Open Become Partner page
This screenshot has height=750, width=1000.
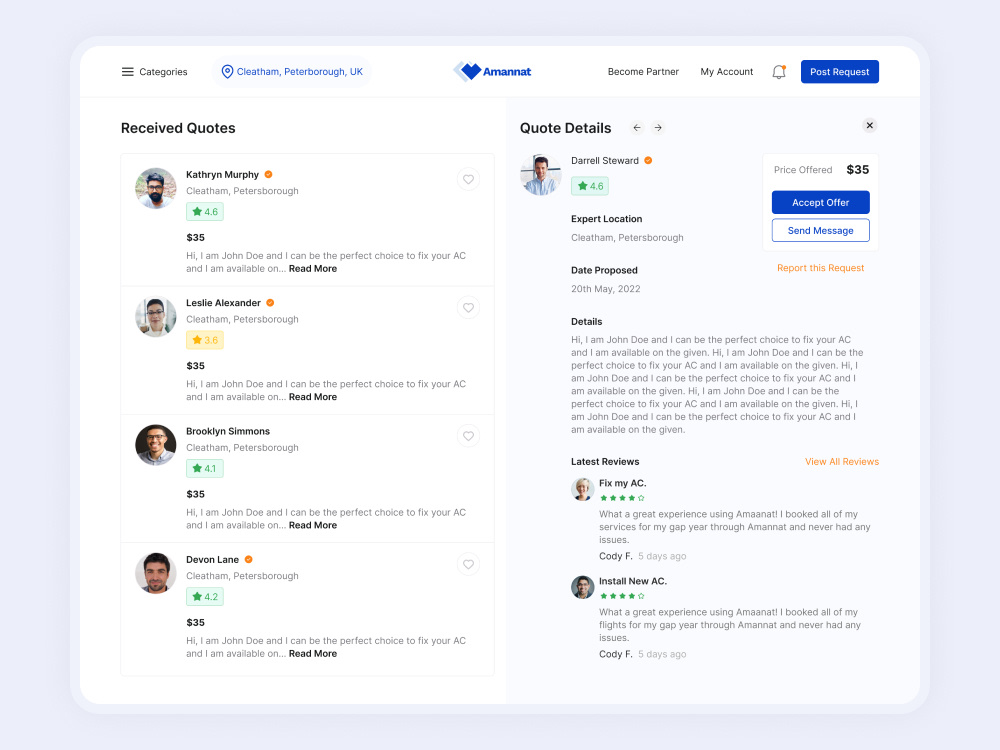point(643,71)
